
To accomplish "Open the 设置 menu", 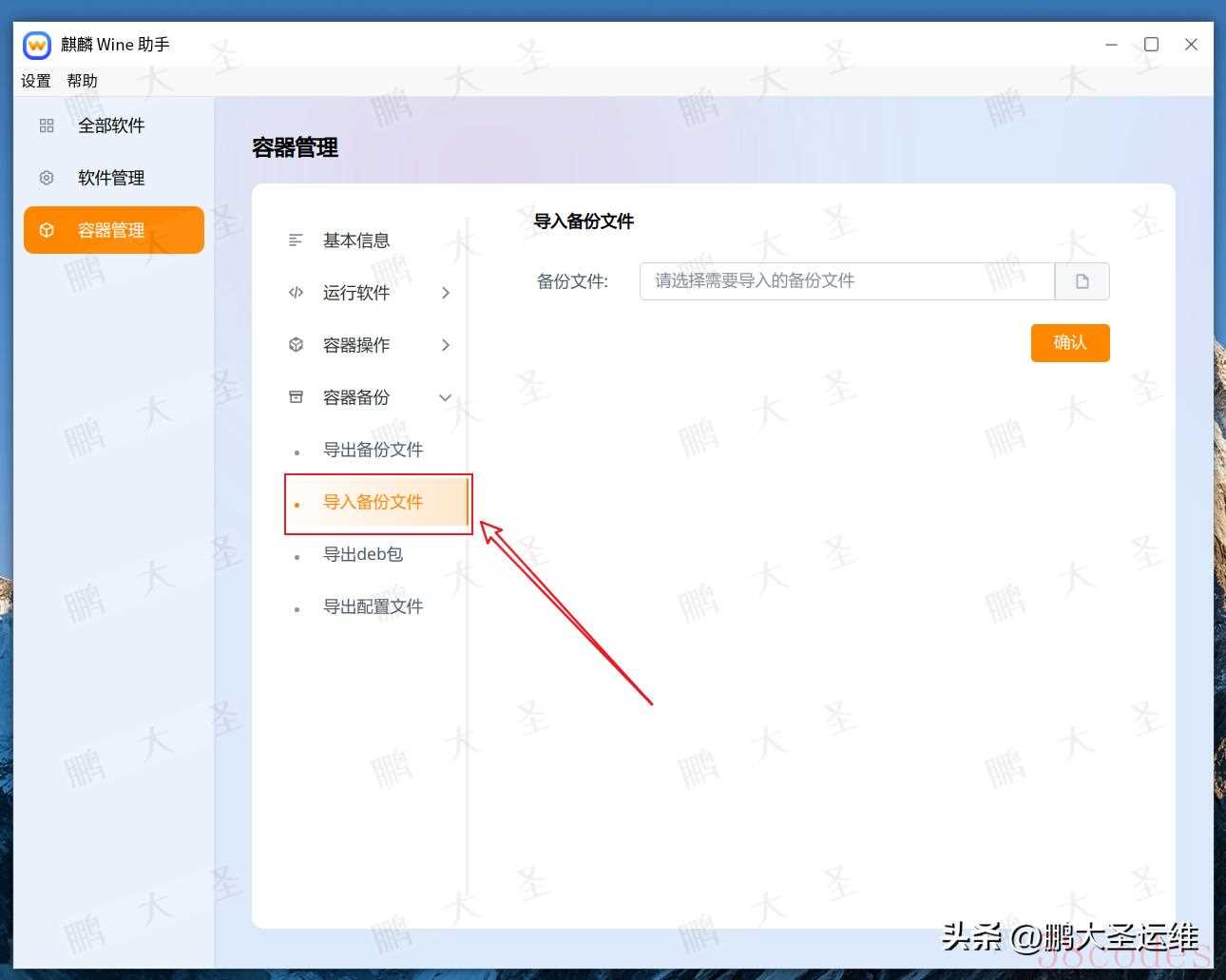I will (36, 81).
